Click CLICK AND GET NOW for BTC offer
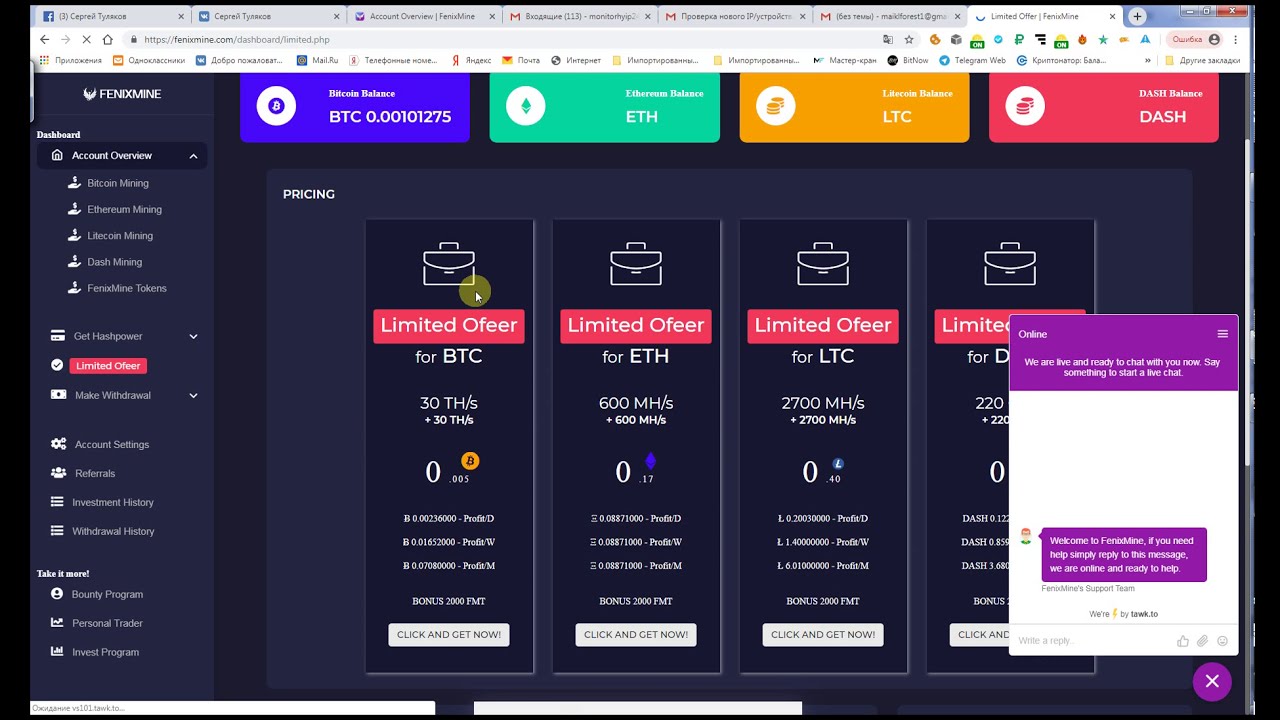Image resolution: width=1280 pixels, height=720 pixels. pyautogui.click(x=449, y=634)
